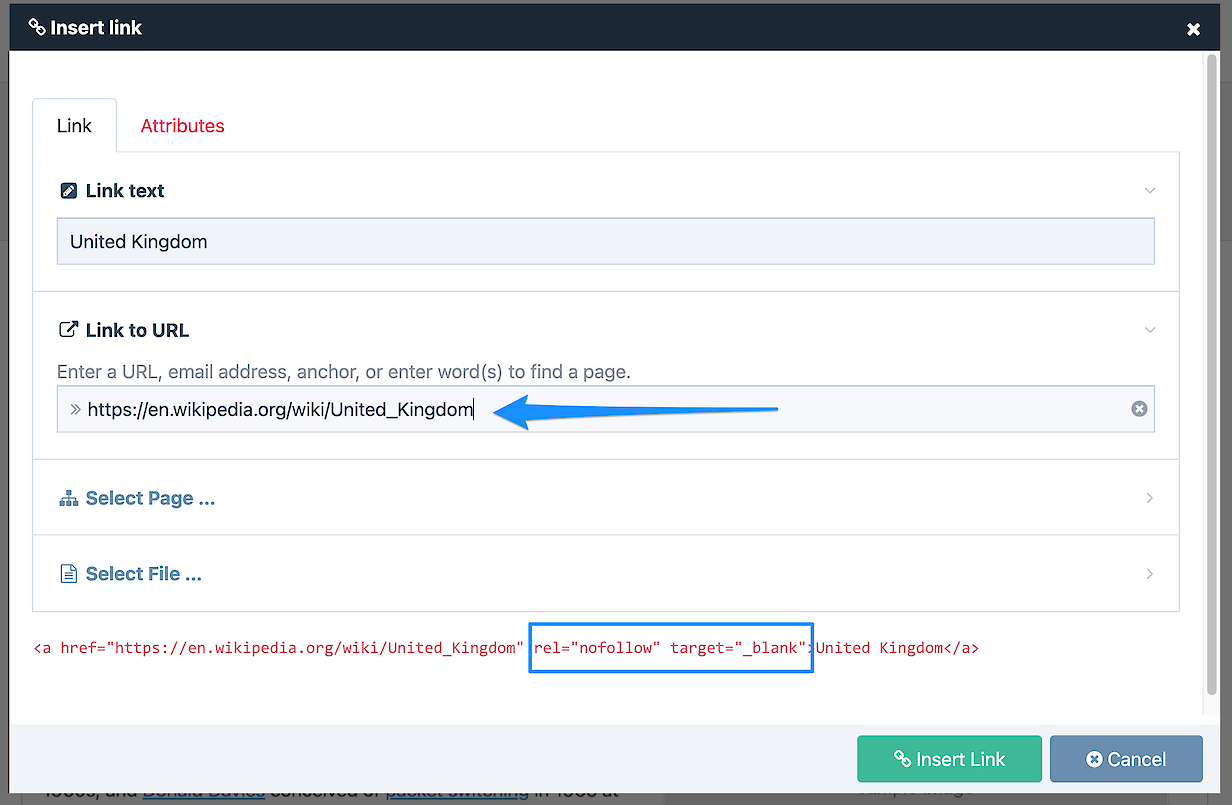1232x805 pixels.
Task: Cancel the link insertion
Action: click(1126, 759)
